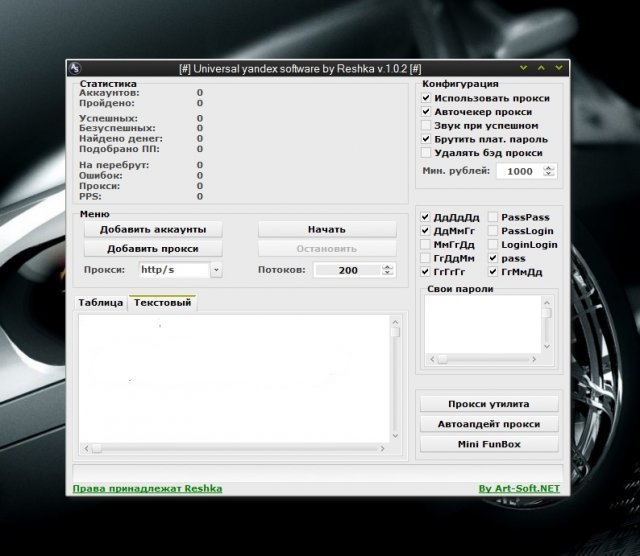This screenshot has height=556, width=640.
Task: Click the Свои пароли horizontal scrollbar thumb
Action: tap(442, 359)
